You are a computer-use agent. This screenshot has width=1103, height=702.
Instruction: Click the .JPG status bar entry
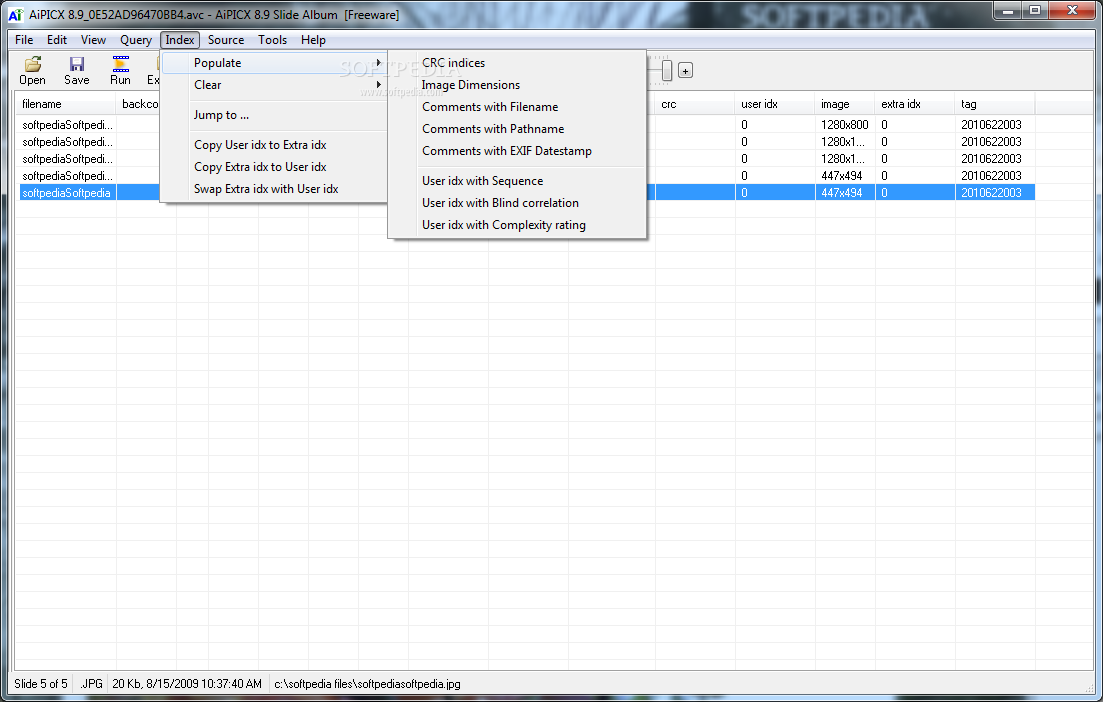point(91,684)
